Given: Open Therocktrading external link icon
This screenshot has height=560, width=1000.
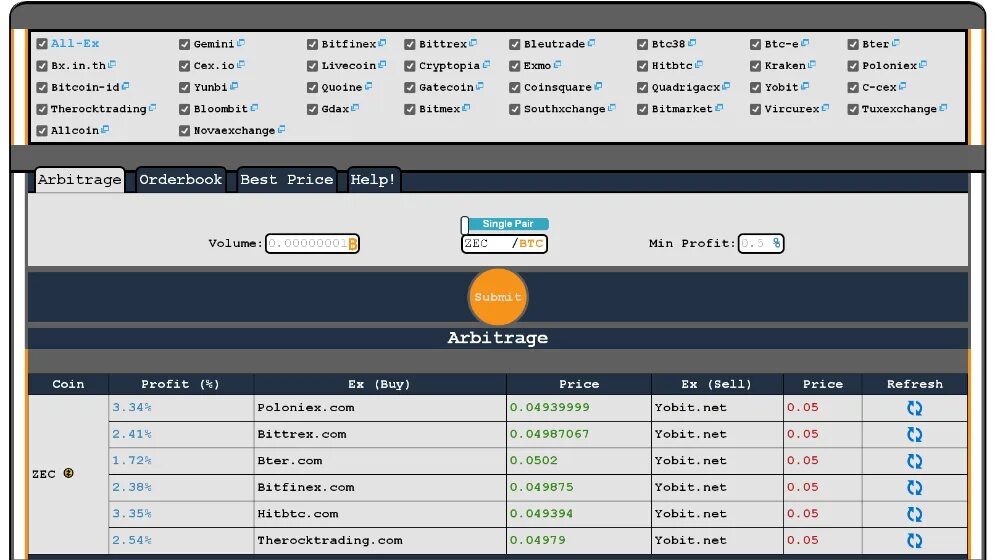Looking at the screenshot, I should 152,108.
